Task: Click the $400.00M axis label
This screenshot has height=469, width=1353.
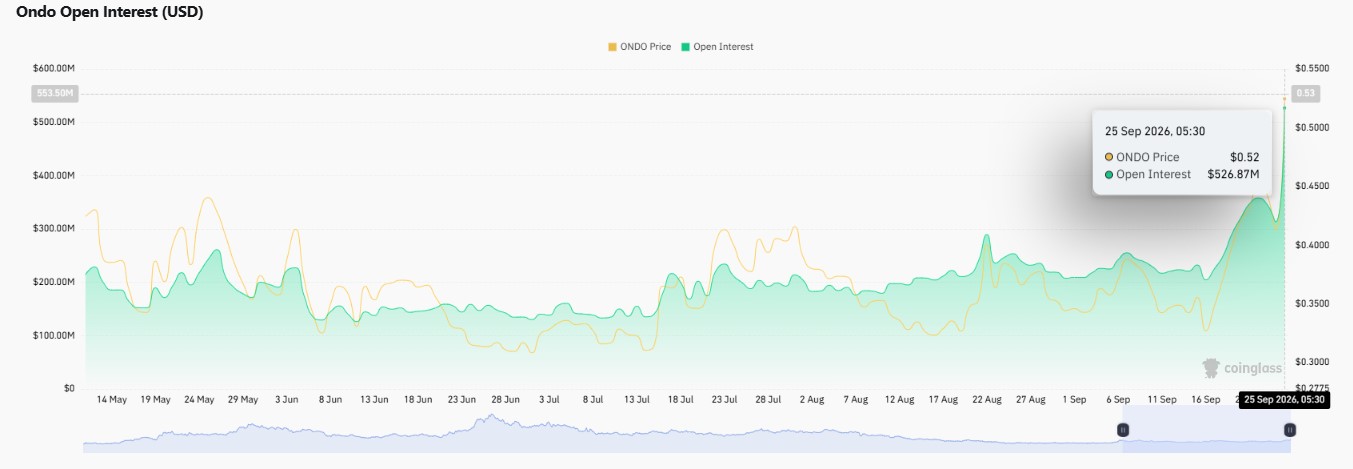Action: tap(55, 175)
